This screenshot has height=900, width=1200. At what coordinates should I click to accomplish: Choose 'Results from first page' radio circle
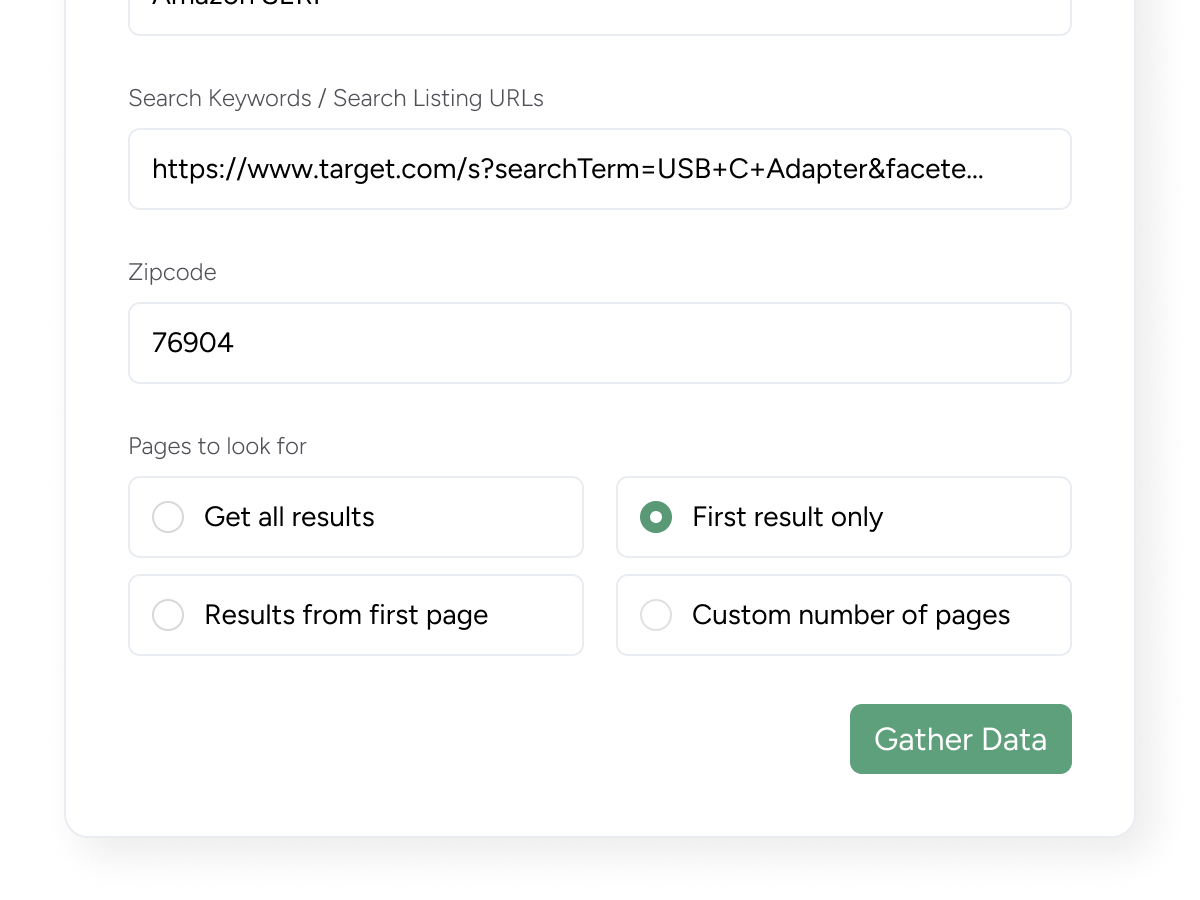click(x=168, y=615)
